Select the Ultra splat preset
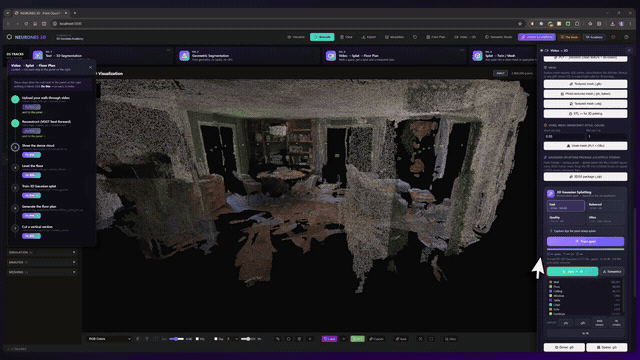Screen dimensions: 640x360 tap(605, 219)
